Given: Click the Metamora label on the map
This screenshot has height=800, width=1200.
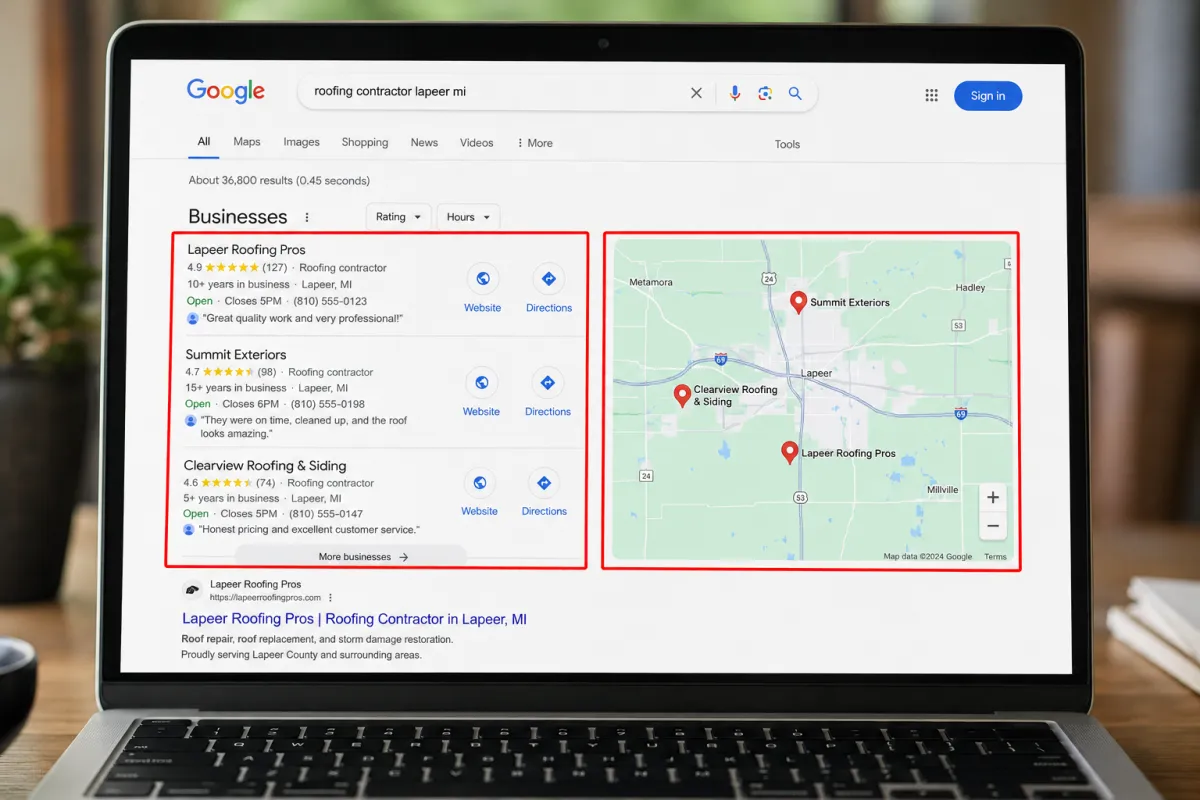Looking at the screenshot, I should pos(651,282).
